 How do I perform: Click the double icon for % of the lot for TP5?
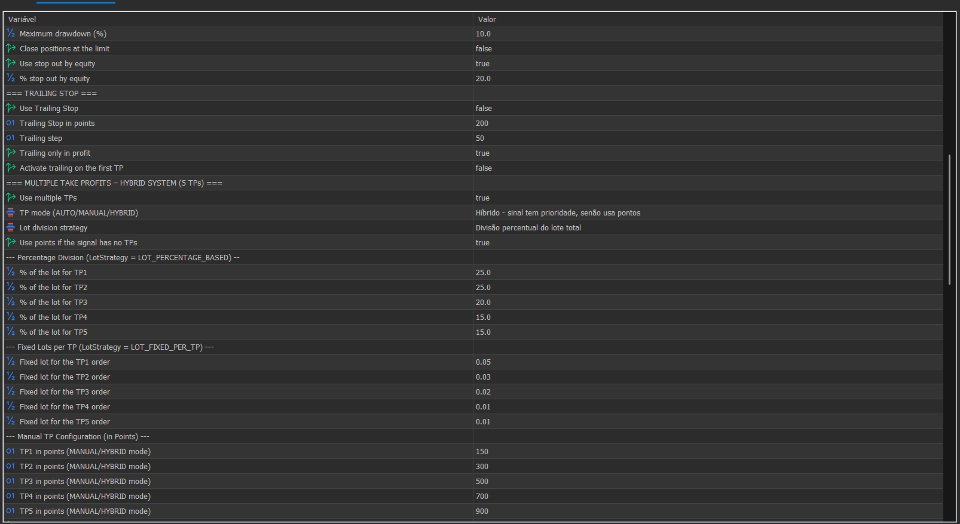click(10, 332)
